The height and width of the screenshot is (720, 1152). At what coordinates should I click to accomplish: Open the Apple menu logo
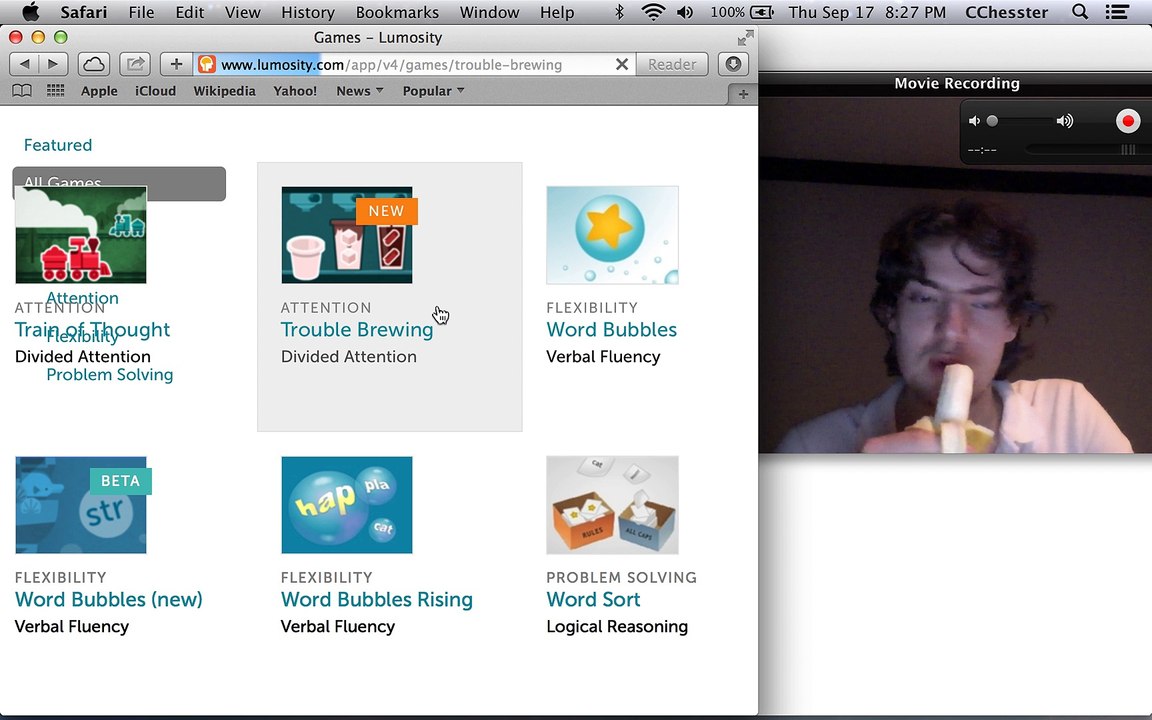30,12
